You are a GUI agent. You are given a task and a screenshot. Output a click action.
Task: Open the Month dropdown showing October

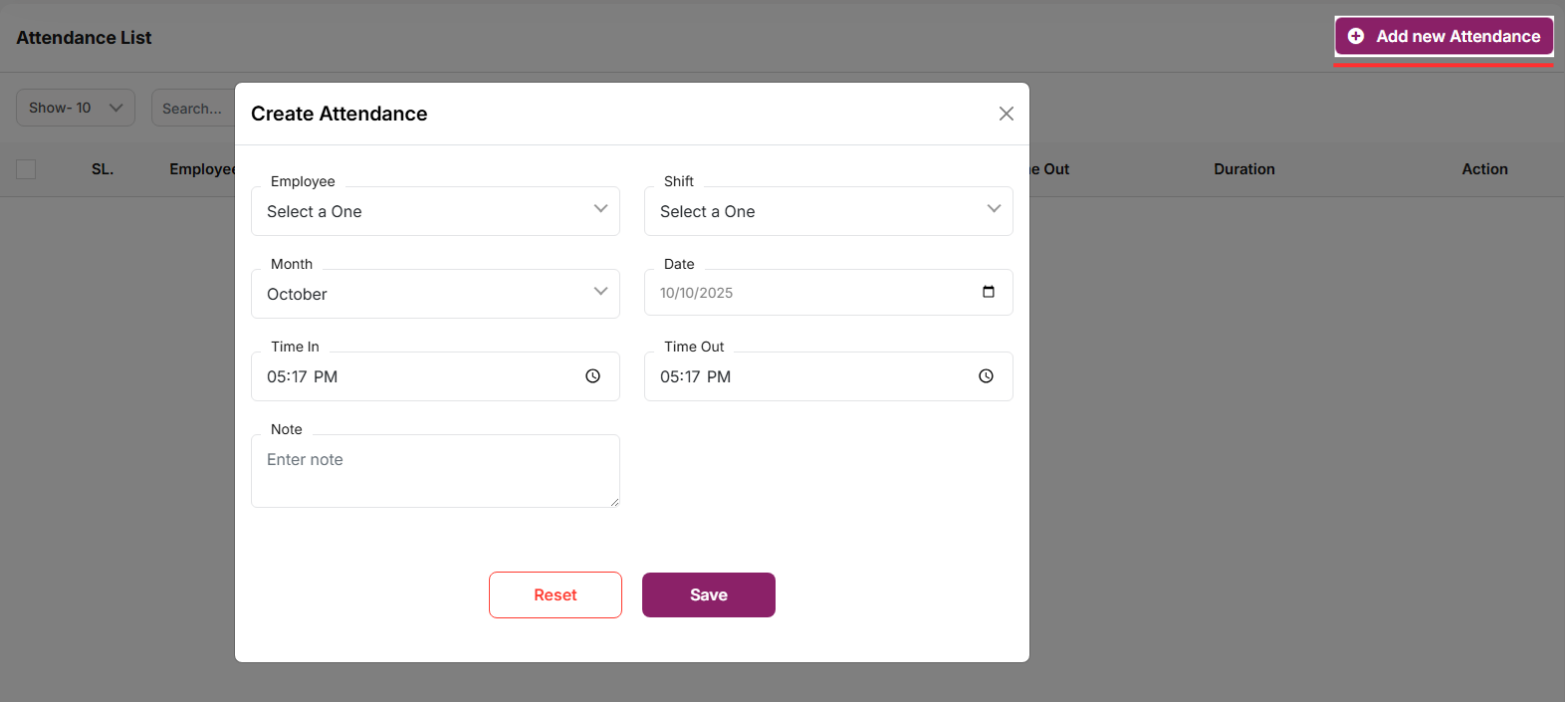(x=435, y=294)
